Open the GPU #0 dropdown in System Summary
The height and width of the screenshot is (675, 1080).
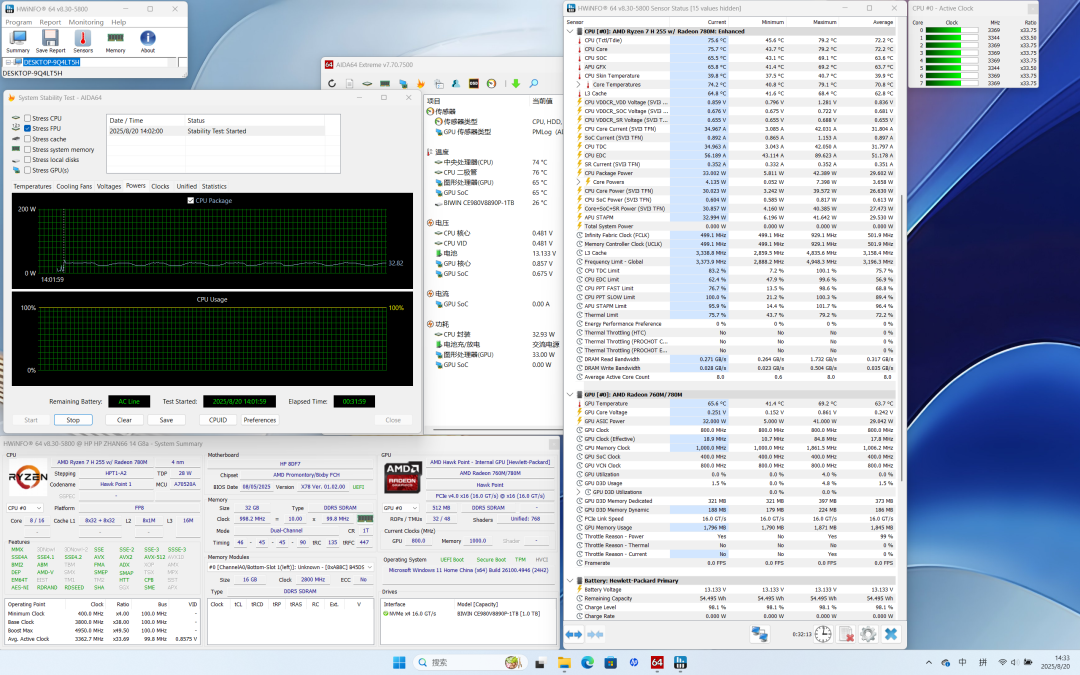pyautogui.click(x=401, y=508)
